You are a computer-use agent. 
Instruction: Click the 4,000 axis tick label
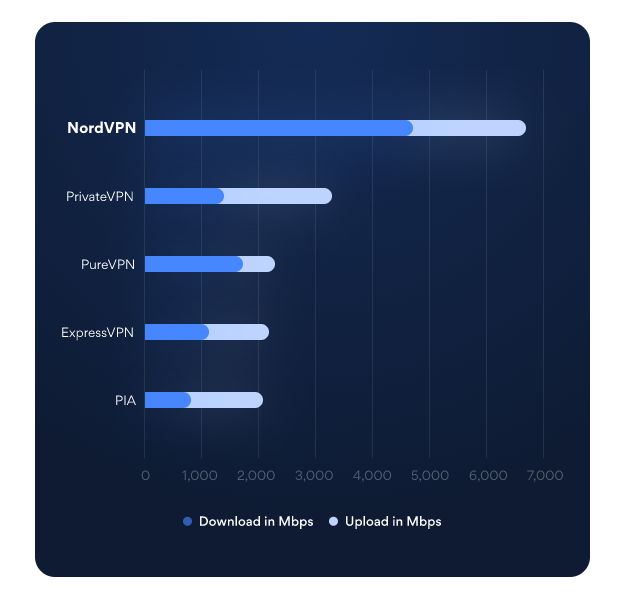point(372,476)
